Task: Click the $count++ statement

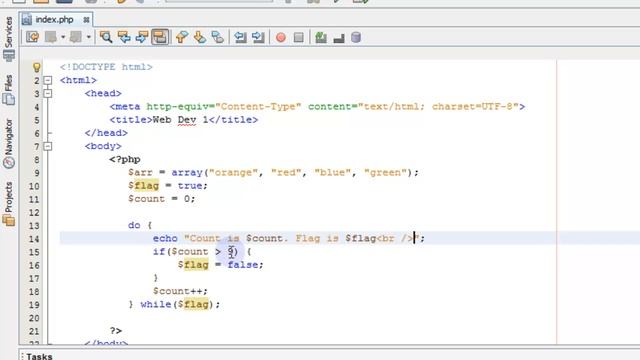Action: 180,291
